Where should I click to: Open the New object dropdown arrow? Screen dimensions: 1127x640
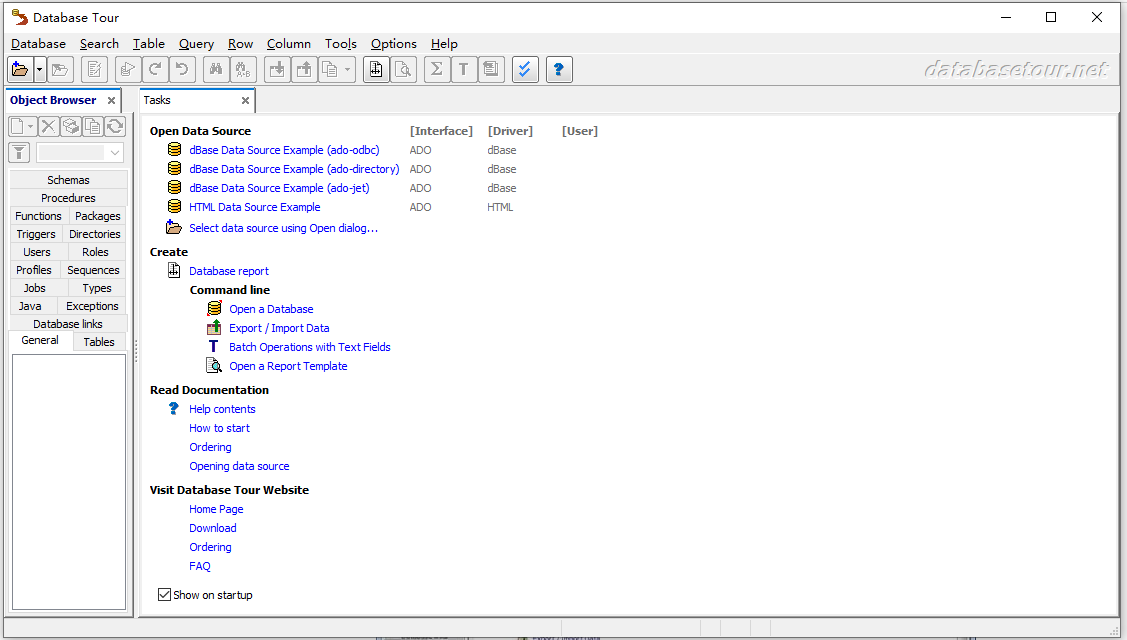[x=31, y=127]
